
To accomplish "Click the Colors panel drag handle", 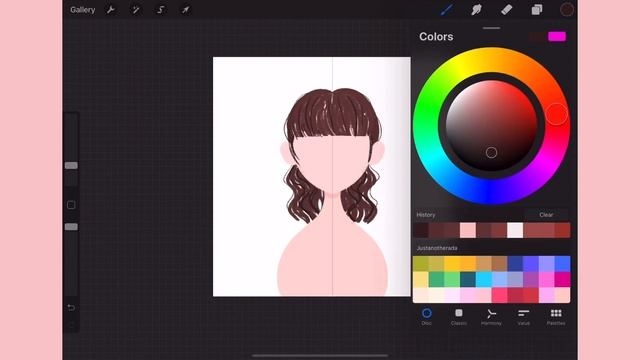I will (491, 28).
